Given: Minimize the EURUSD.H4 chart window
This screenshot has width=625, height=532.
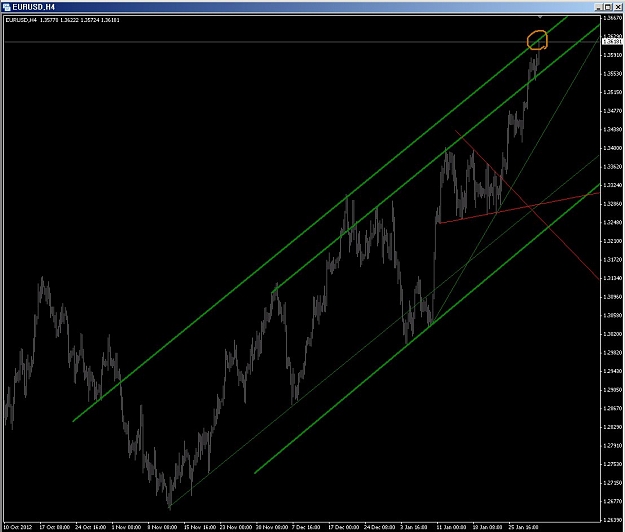Looking at the screenshot, I should (598, 7).
